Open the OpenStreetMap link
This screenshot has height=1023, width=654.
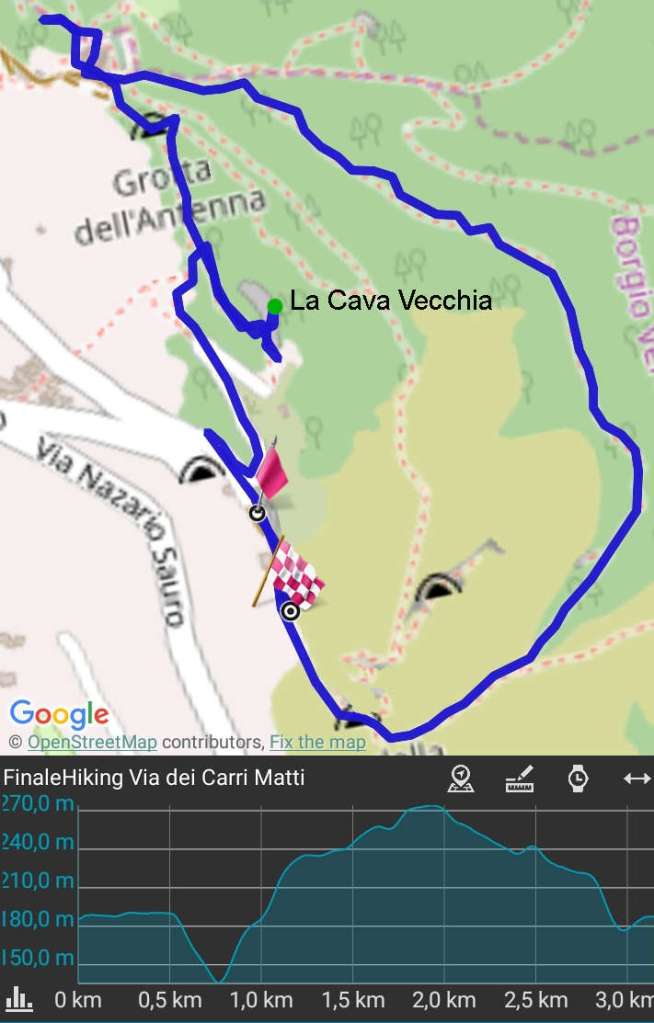click(x=92, y=742)
